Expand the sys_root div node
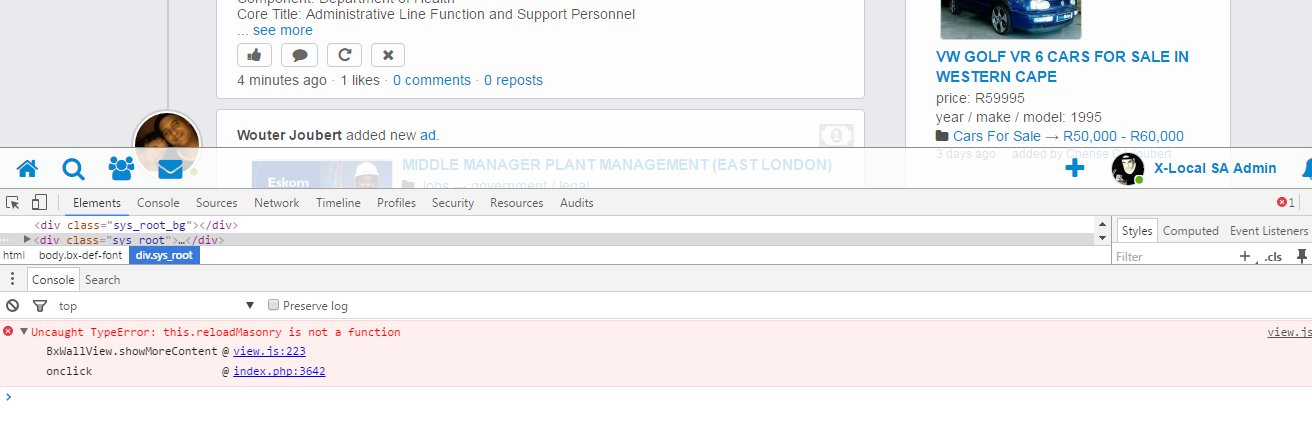The width and height of the screenshot is (1312, 422). [x=27, y=240]
